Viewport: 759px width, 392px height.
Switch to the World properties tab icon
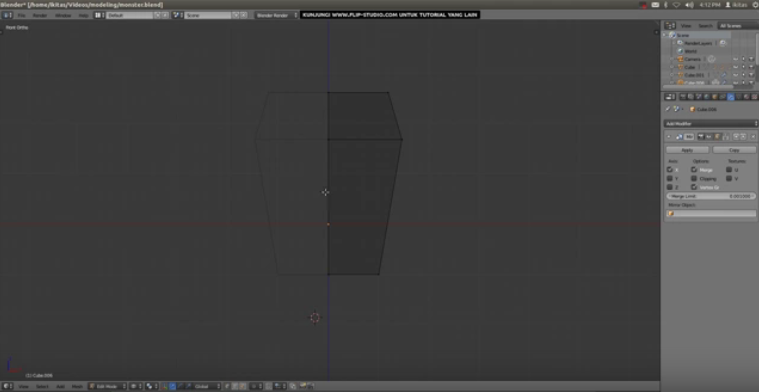(707, 97)
